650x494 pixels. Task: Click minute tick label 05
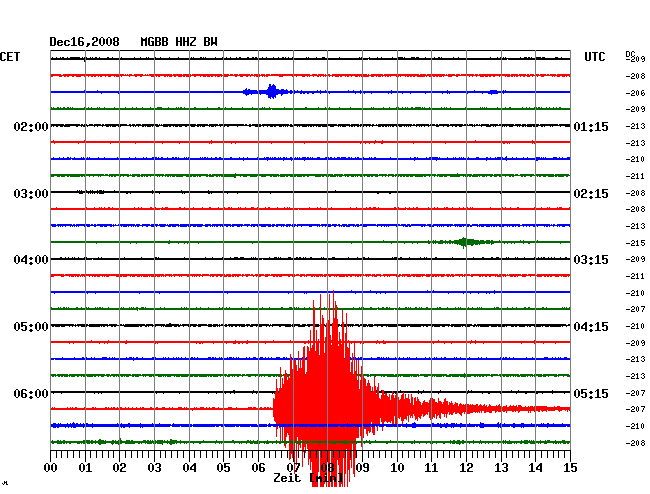[223, 467]
